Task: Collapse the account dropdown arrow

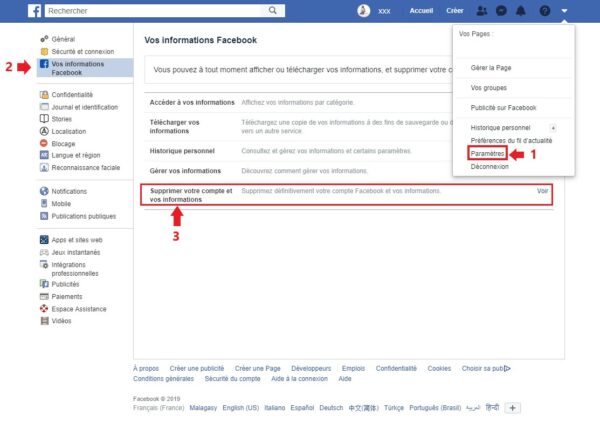Action: [565, 11]
